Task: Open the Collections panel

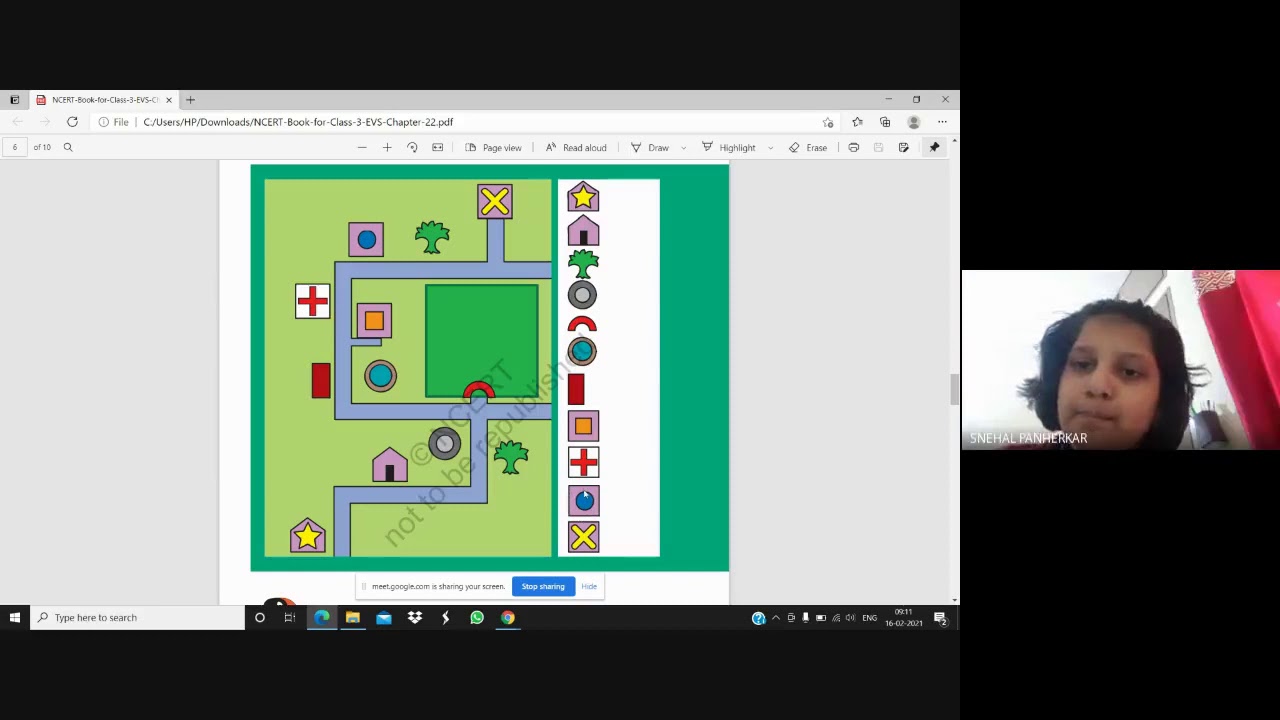Action: 885,122
